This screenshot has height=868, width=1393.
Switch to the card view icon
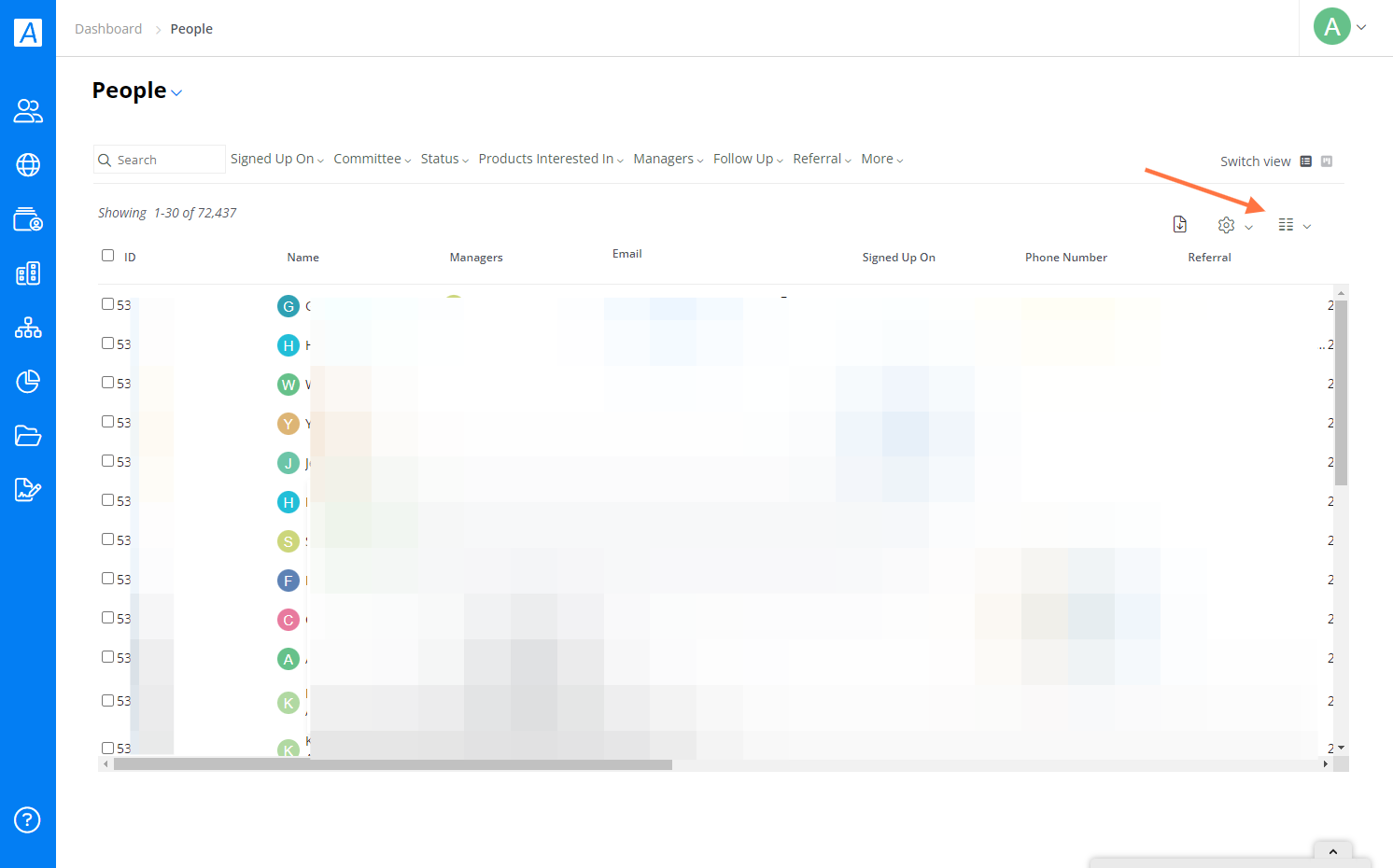1327,161
